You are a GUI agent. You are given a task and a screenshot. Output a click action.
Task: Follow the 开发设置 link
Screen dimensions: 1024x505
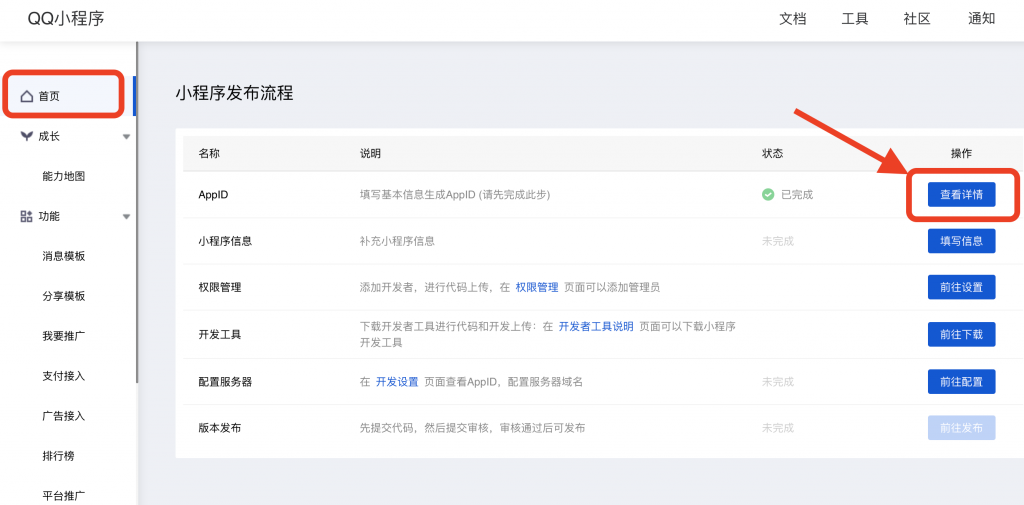(x=397, y=381)
